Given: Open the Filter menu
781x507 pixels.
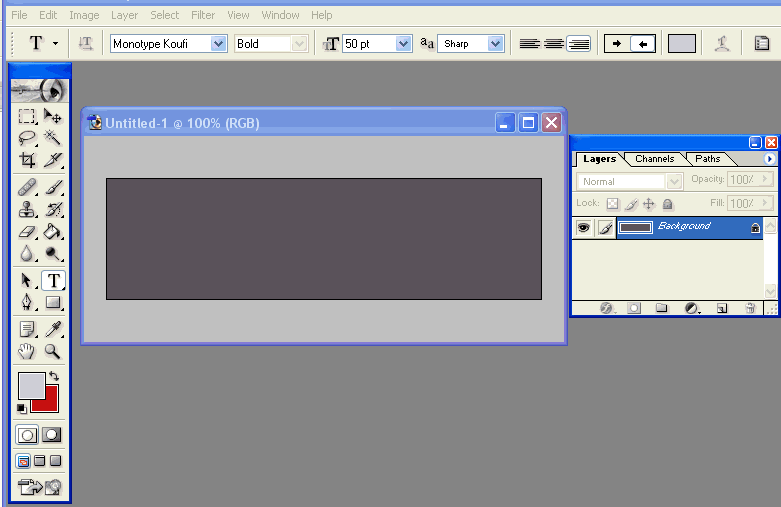Looking at the screenshot, I should (x=203, y=15).
